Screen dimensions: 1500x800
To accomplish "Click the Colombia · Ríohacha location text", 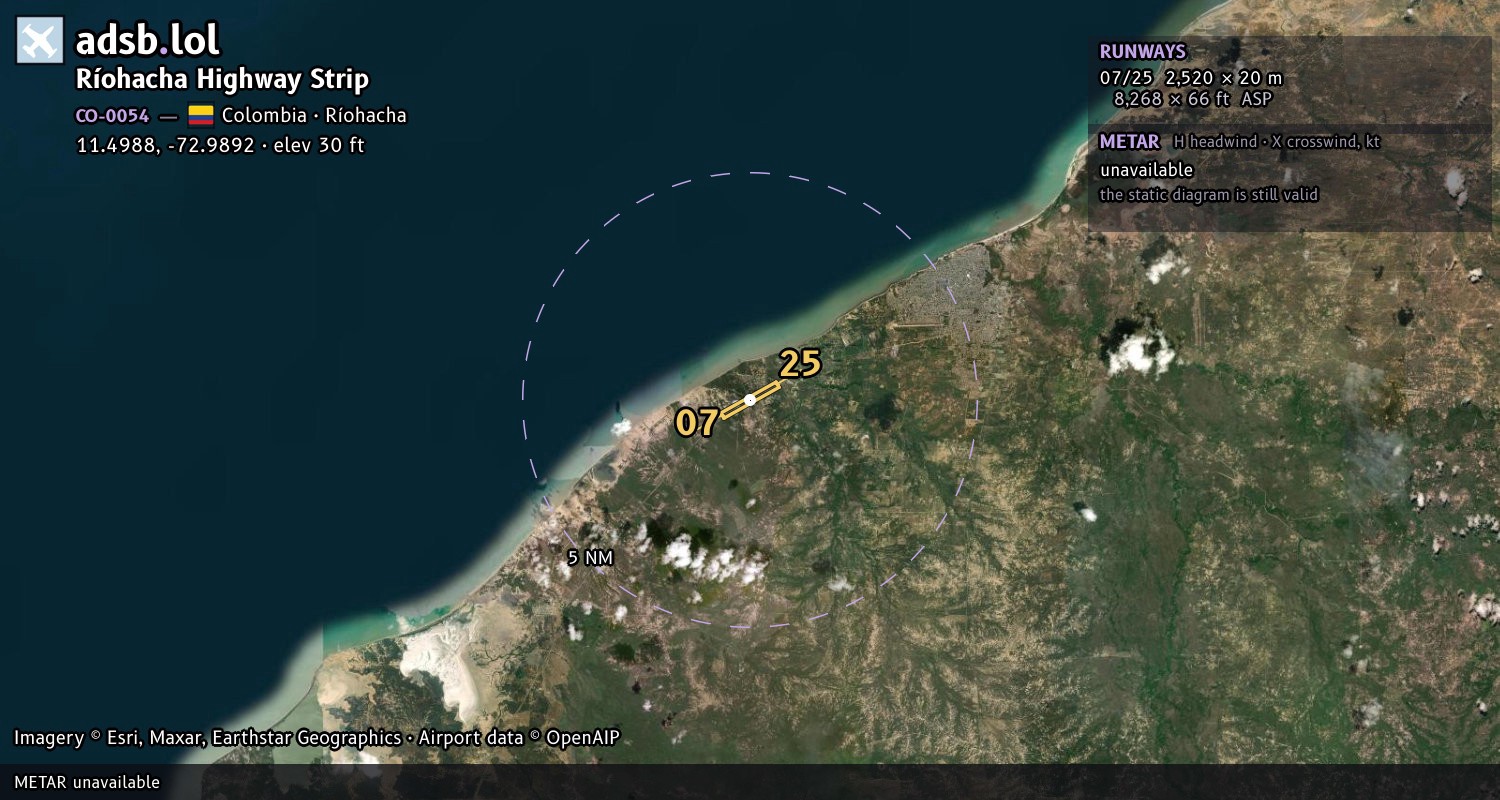I will 314,115.
